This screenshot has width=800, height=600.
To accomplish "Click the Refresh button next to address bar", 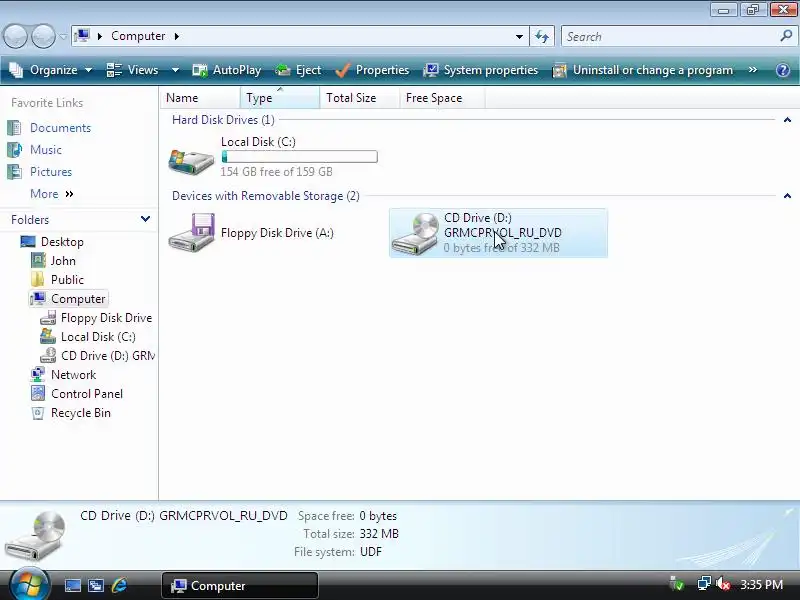I will click(542, 37).
